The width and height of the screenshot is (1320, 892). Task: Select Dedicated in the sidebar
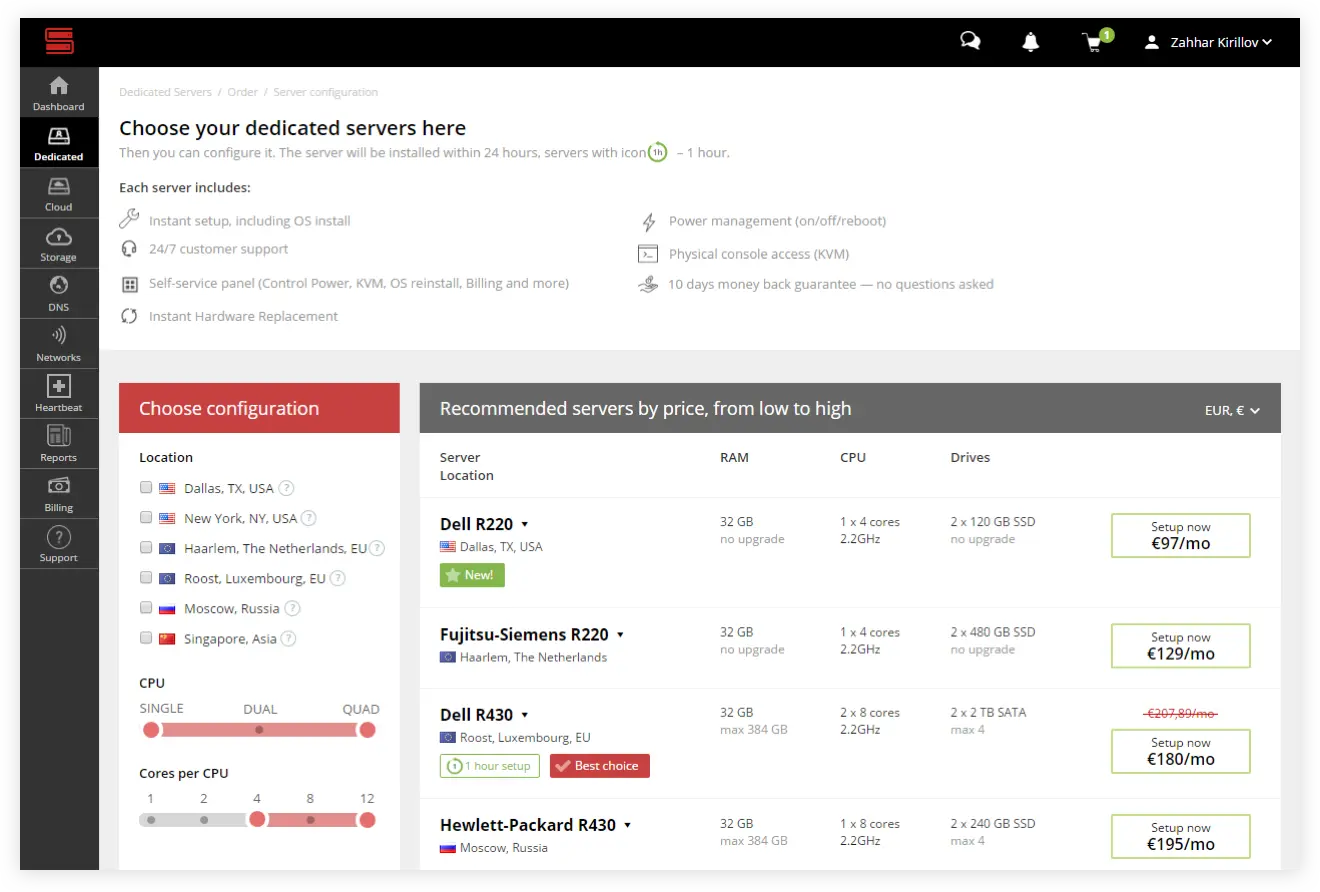(59, 143)
